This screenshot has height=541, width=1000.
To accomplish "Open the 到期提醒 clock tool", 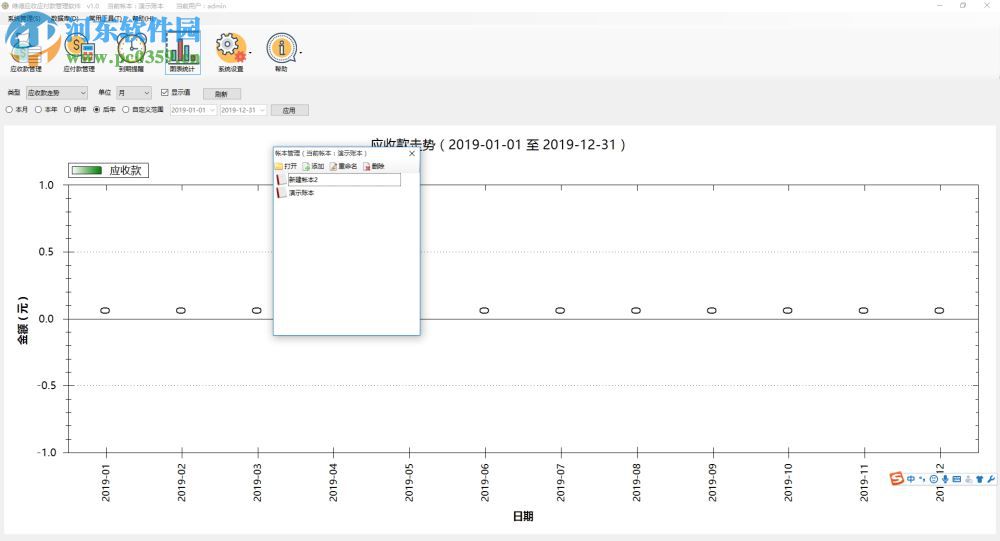I will pyautogui.click(x=131, y=52).
